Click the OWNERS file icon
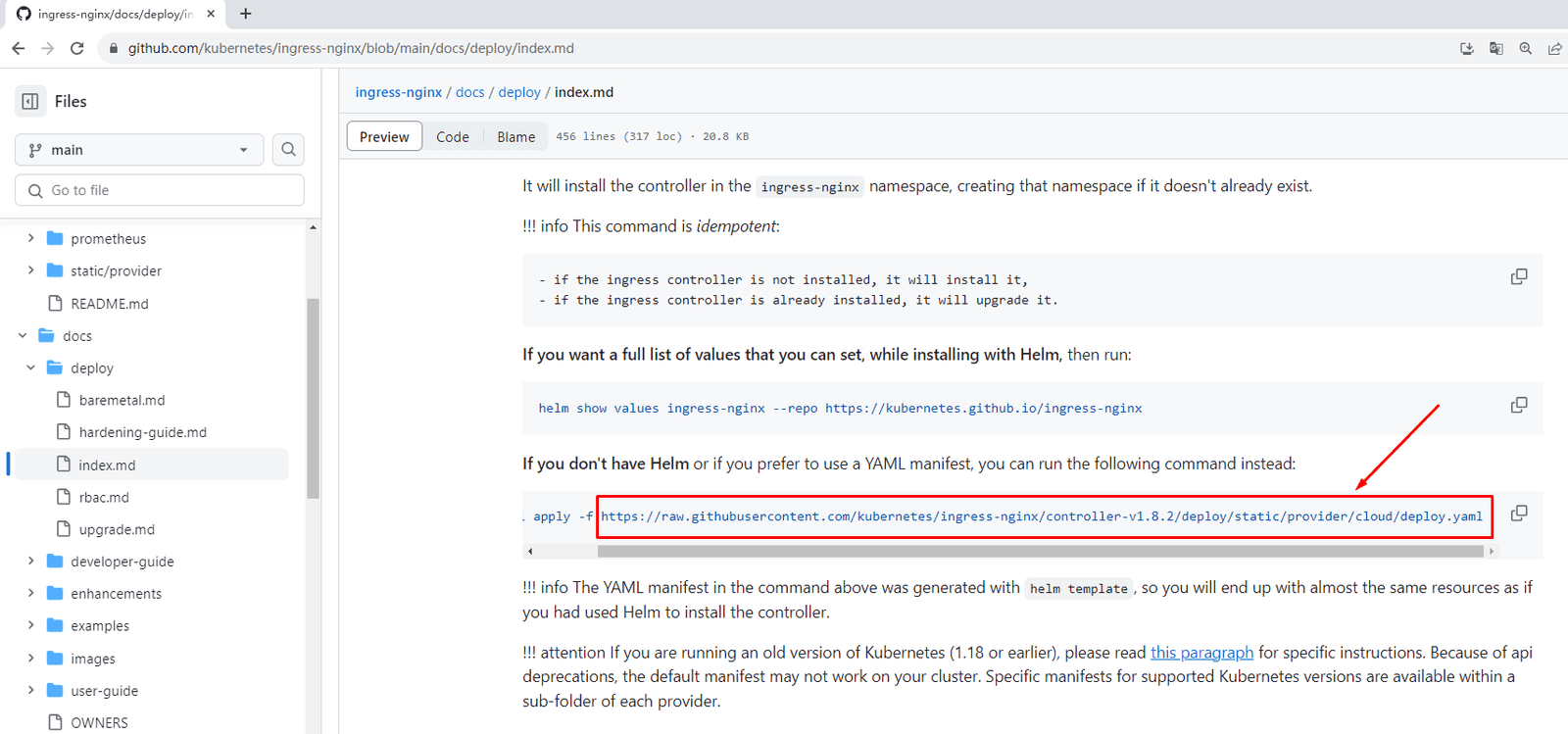This screenshot has width=1568, height=734. (x=56, y=722)
